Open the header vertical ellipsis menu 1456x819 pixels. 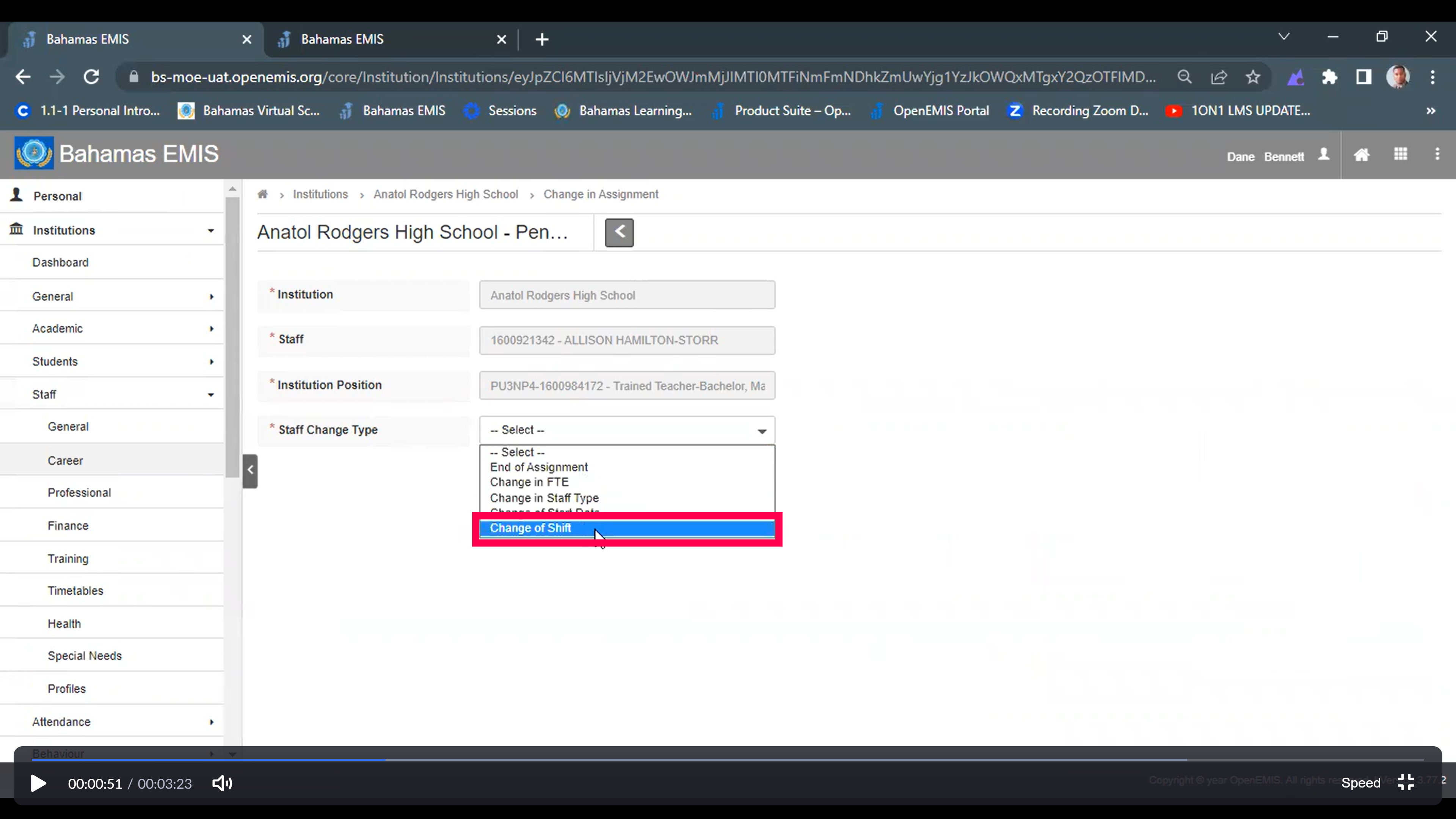click(1437, 154)
